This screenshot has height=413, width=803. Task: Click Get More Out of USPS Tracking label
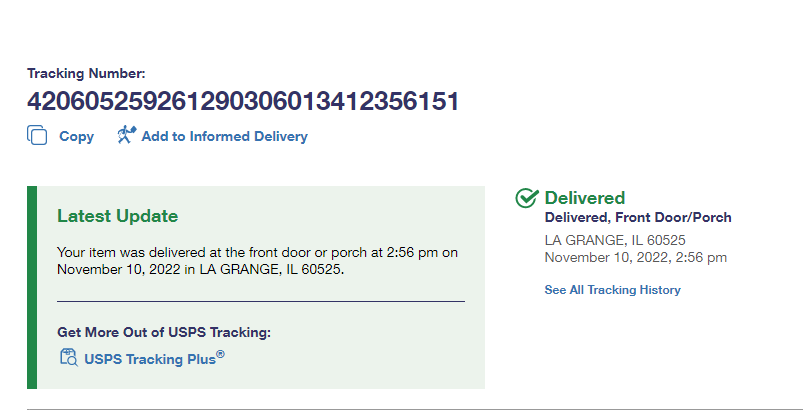[x=164, y=332]
